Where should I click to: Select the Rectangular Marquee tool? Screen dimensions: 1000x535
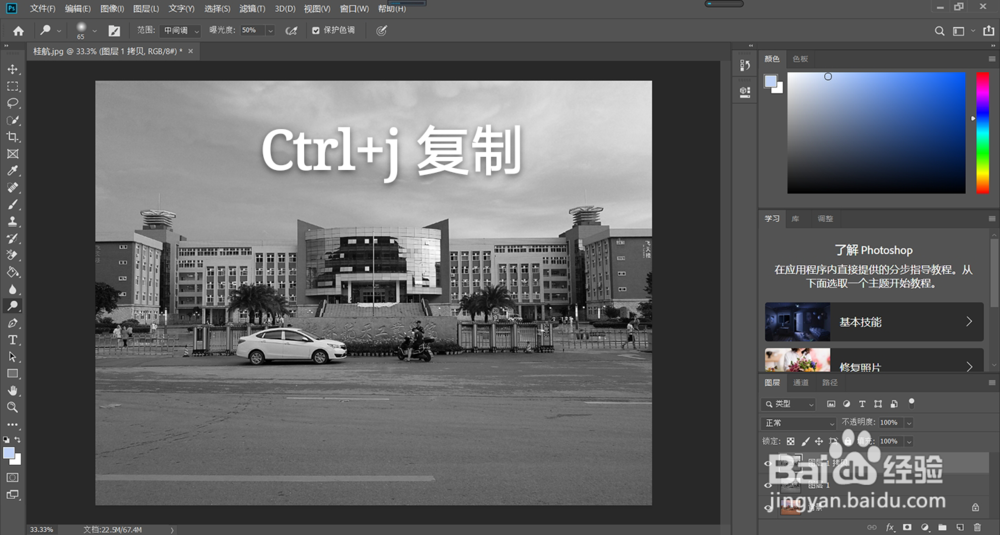[12, 86]
